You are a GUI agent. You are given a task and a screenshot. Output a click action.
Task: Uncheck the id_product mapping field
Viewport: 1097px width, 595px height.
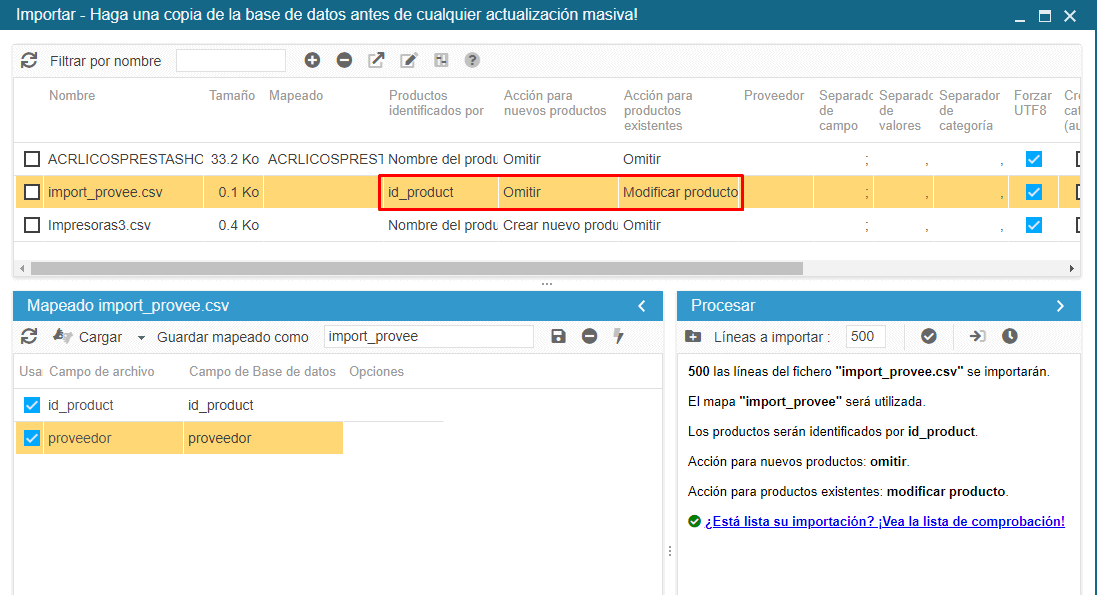[31, 405]
